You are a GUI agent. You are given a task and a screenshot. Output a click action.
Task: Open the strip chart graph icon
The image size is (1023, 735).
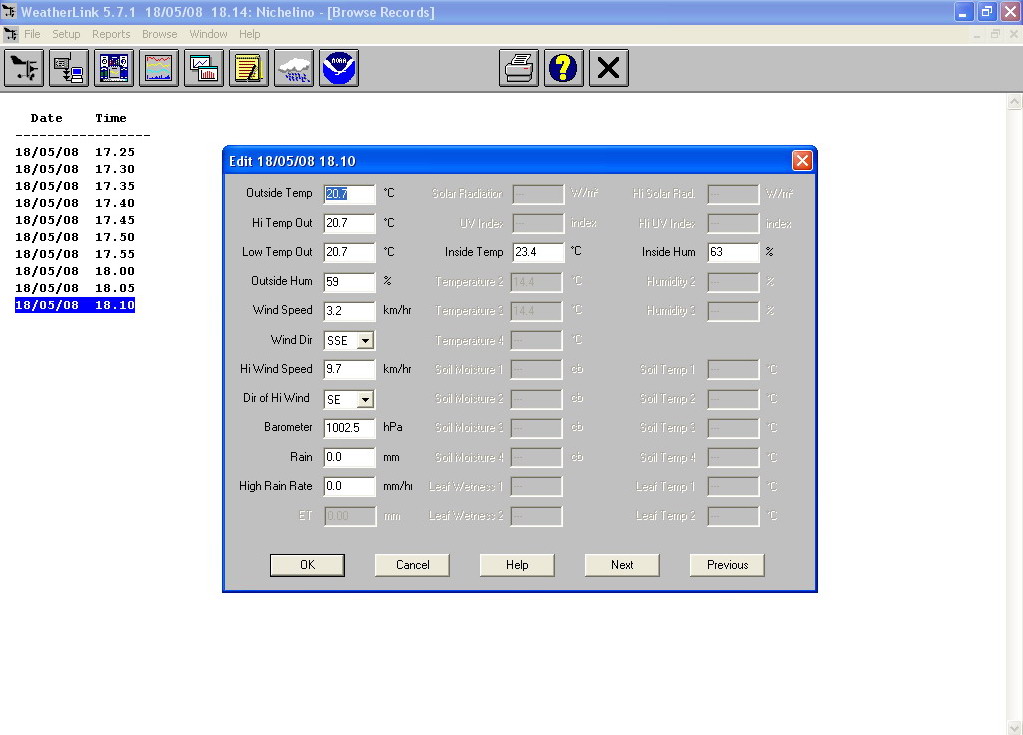coord(159,68)
